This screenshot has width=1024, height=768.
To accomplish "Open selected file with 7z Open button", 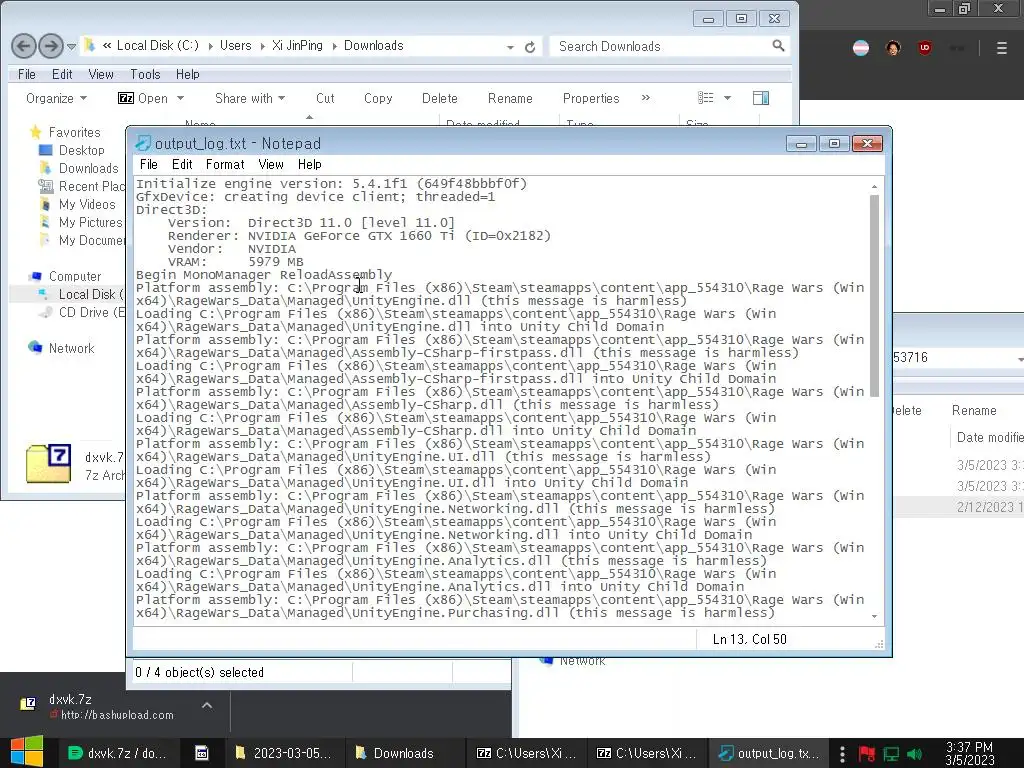I will (143, 99).
